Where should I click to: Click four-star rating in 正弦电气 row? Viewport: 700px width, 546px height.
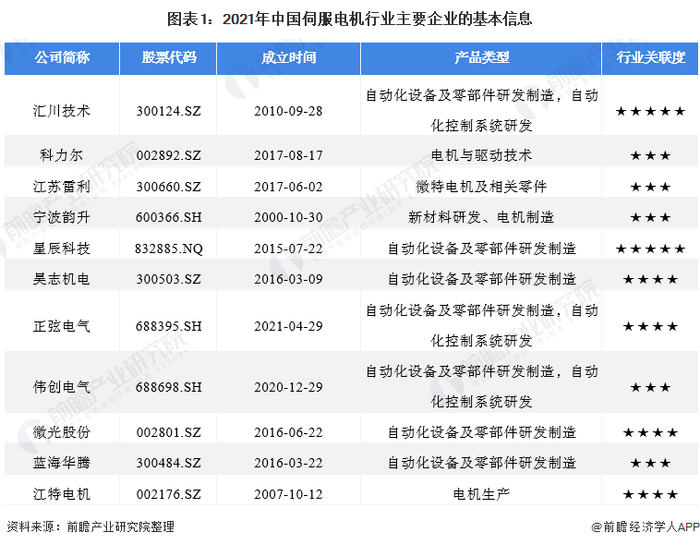(650, 327)
